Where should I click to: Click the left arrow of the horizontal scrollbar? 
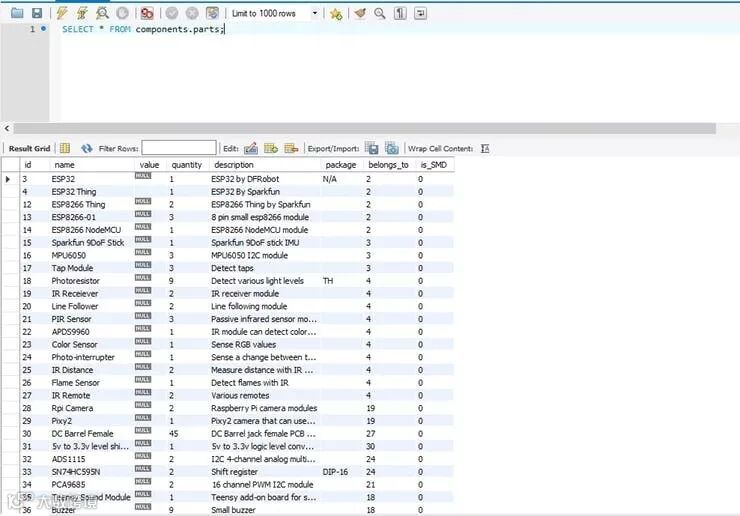tap(7, 128)
